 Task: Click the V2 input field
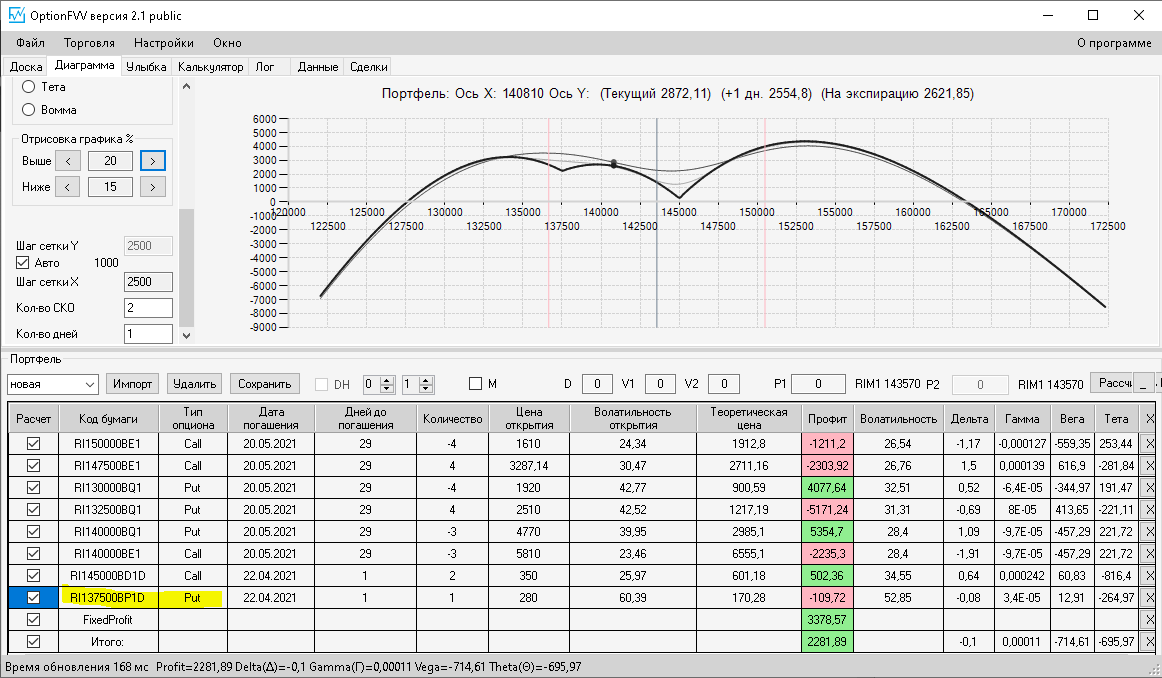[724, 384]
